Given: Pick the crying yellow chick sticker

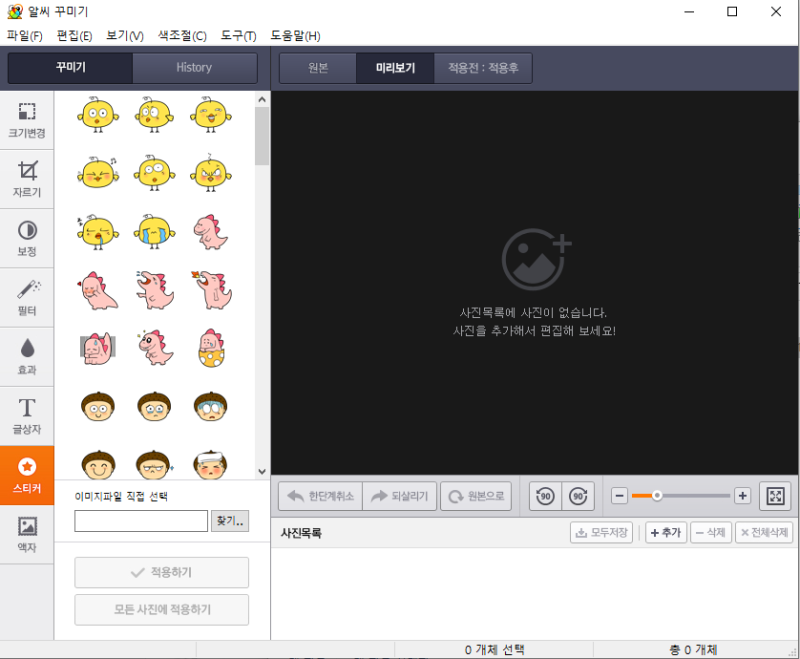Looking at the screenshot, I should point(155,232).
